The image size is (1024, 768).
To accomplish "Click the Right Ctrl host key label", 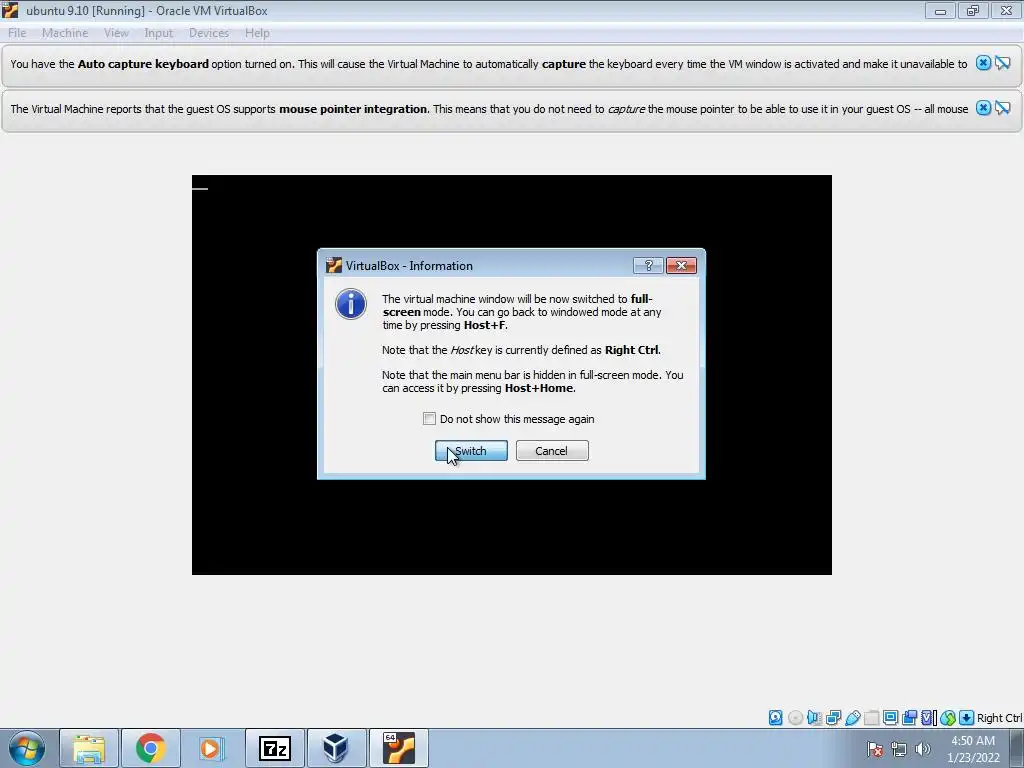I will (999, 718).
